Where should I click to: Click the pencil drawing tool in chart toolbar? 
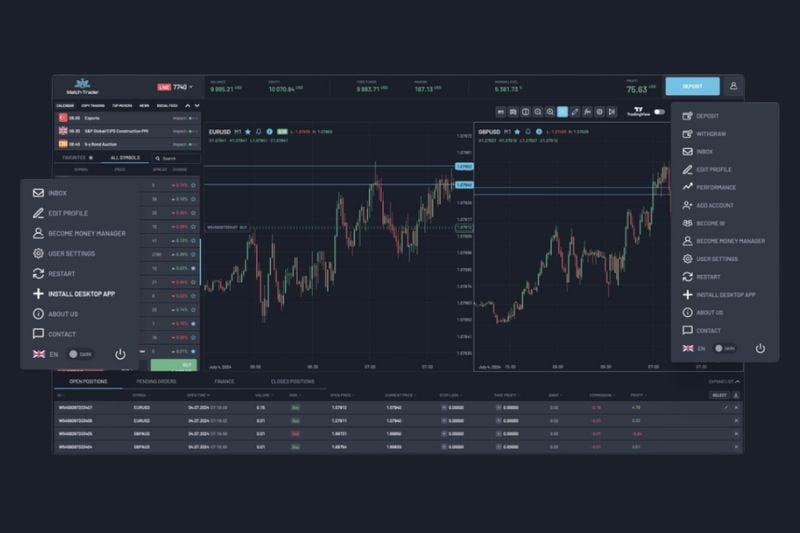575,112
